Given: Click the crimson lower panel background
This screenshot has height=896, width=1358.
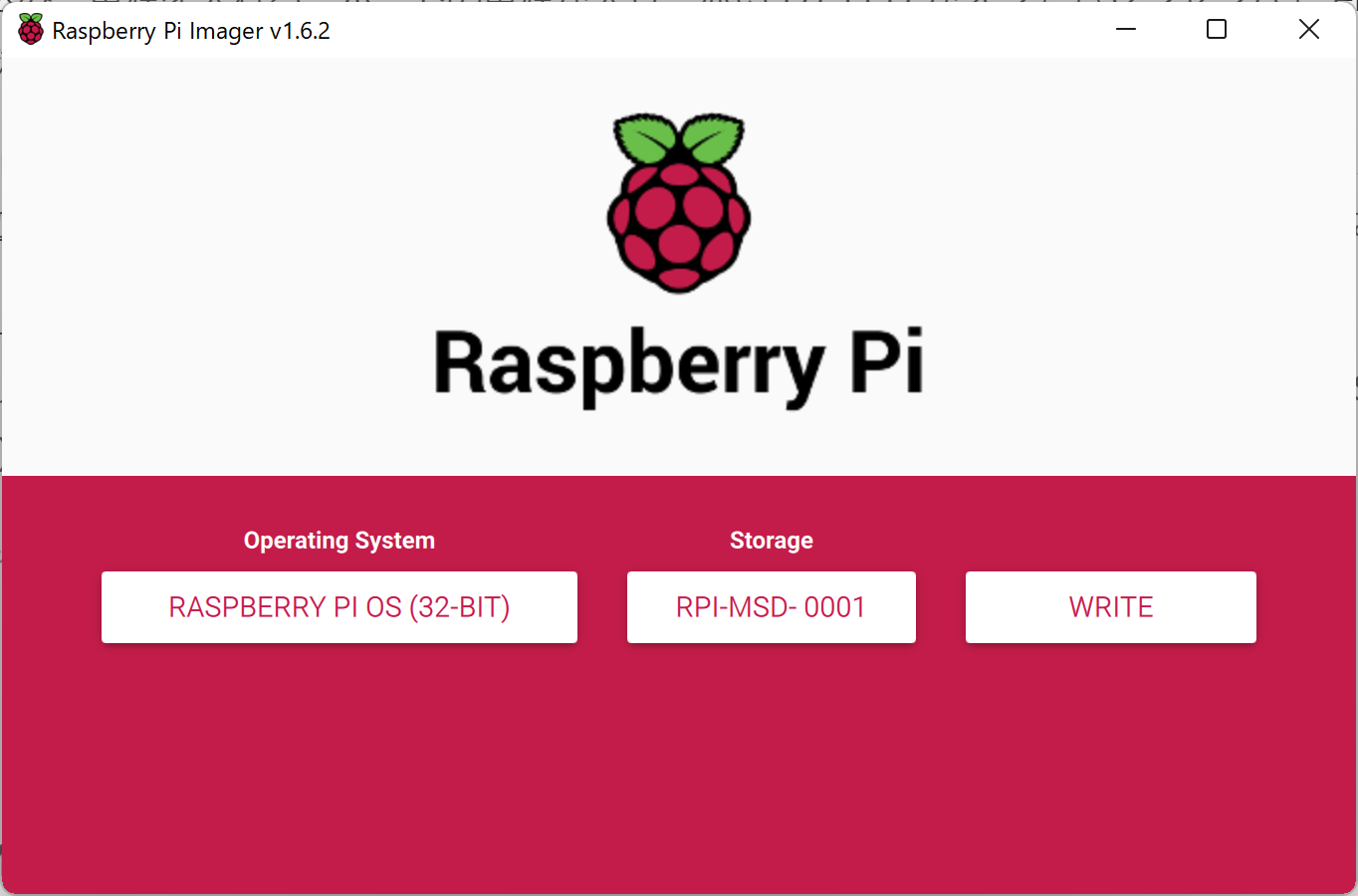Looking at the screenshot, I should (679, 777).
